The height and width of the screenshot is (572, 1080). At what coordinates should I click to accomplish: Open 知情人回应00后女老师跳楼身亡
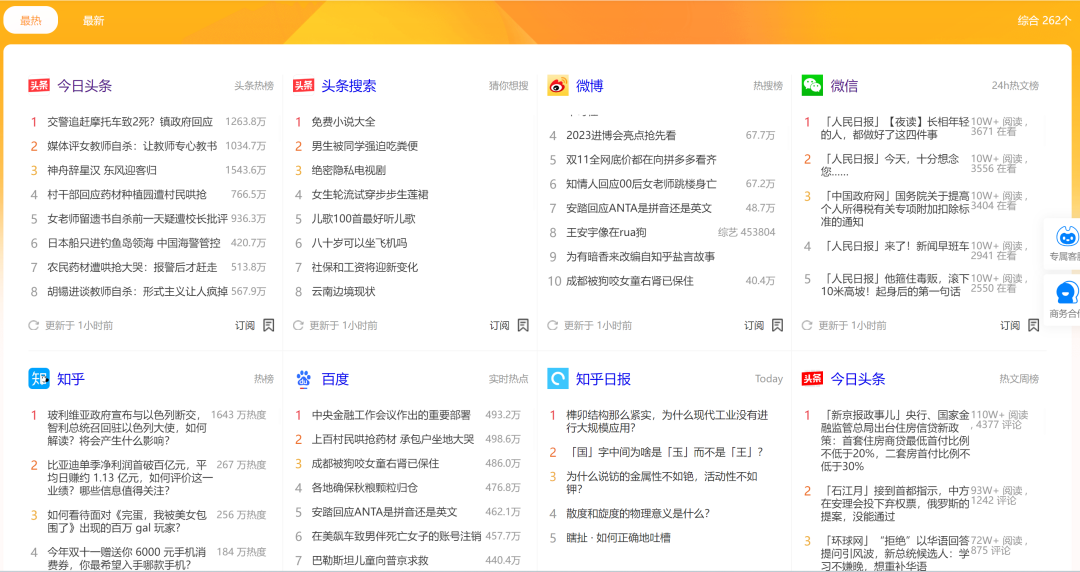[641, 184]
